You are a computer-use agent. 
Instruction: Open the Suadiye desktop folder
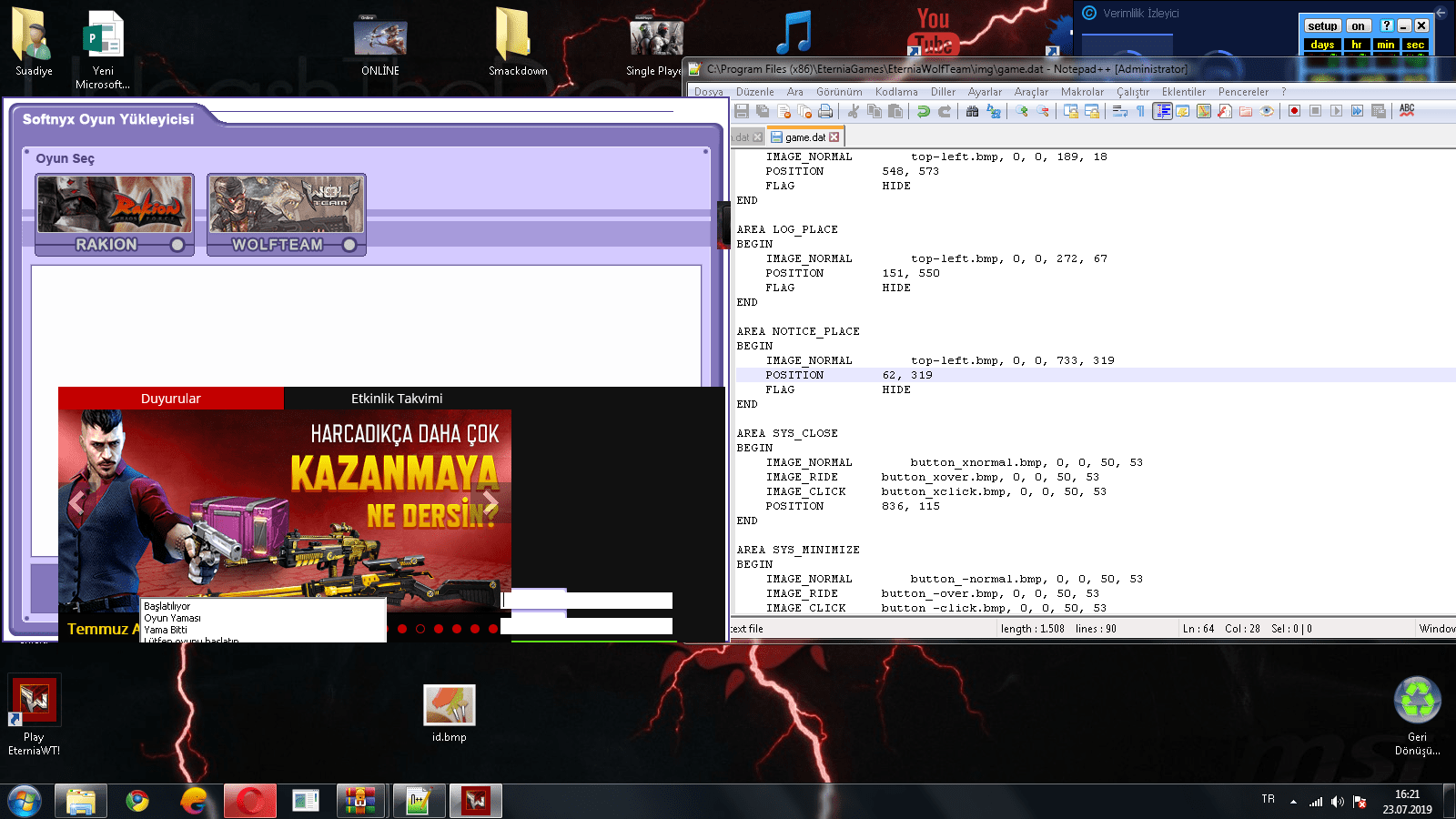(x=34, y=43)
